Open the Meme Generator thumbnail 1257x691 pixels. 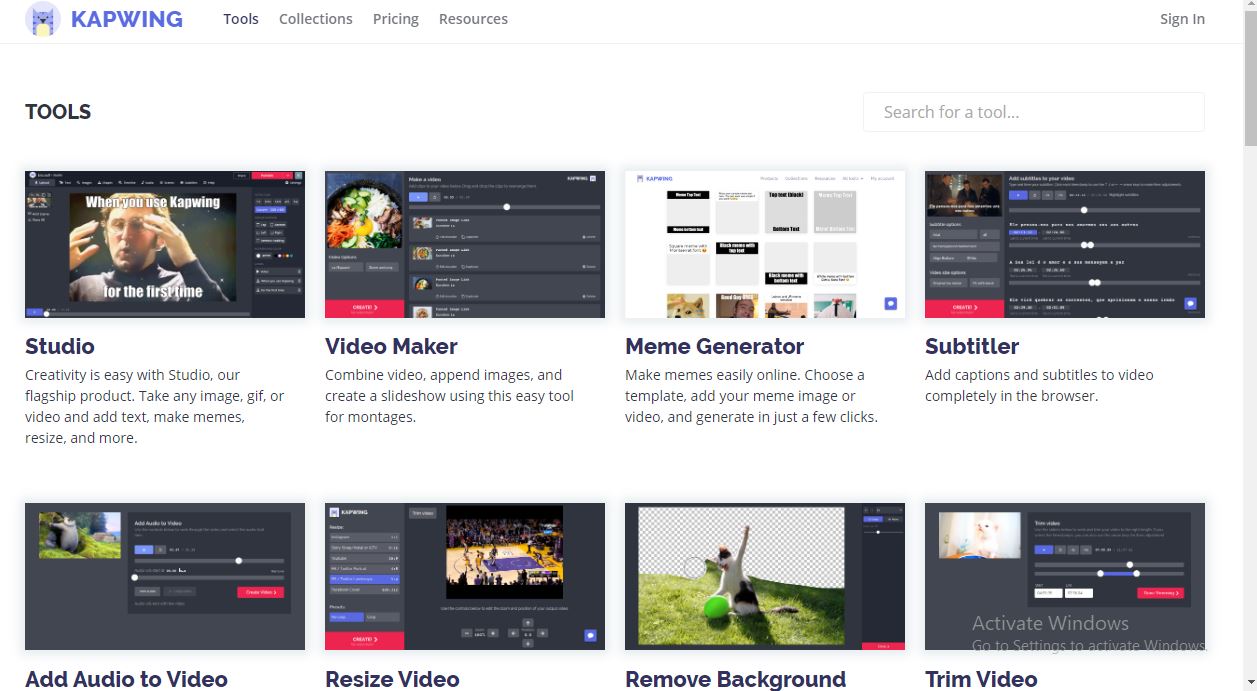click(765, 245)
